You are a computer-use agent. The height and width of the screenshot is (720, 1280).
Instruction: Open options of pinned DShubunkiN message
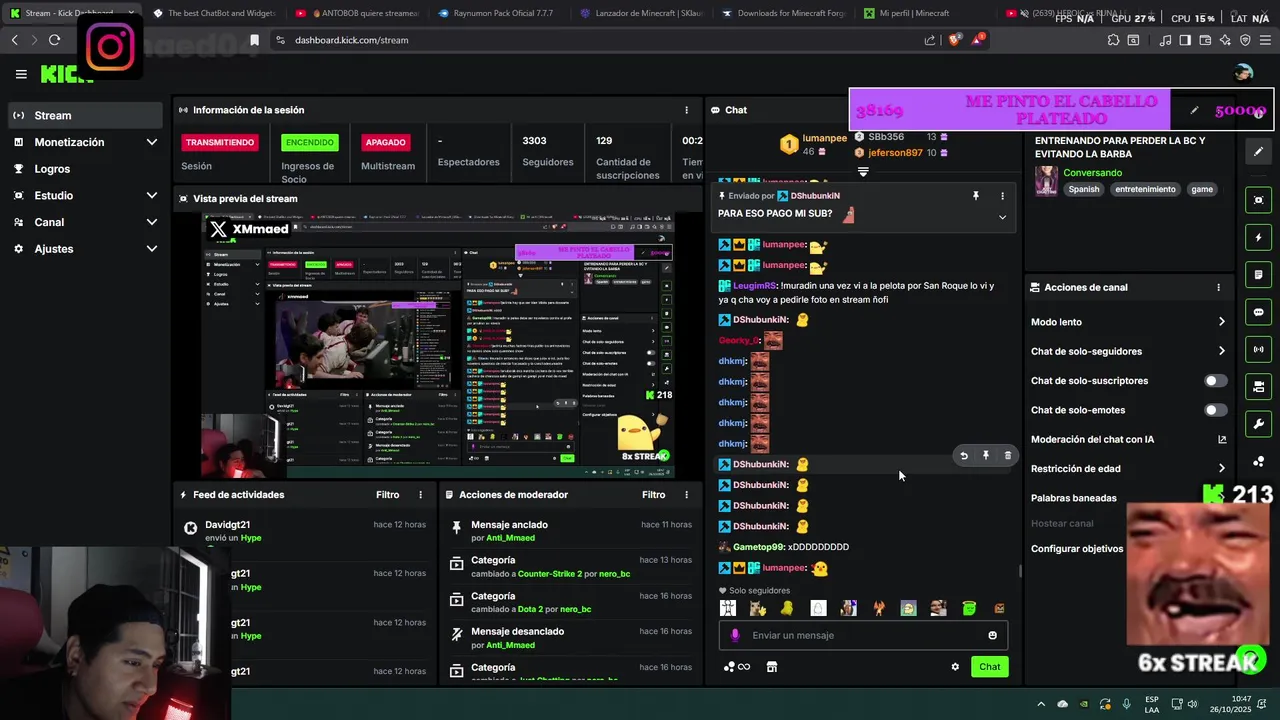(1002, 196)
